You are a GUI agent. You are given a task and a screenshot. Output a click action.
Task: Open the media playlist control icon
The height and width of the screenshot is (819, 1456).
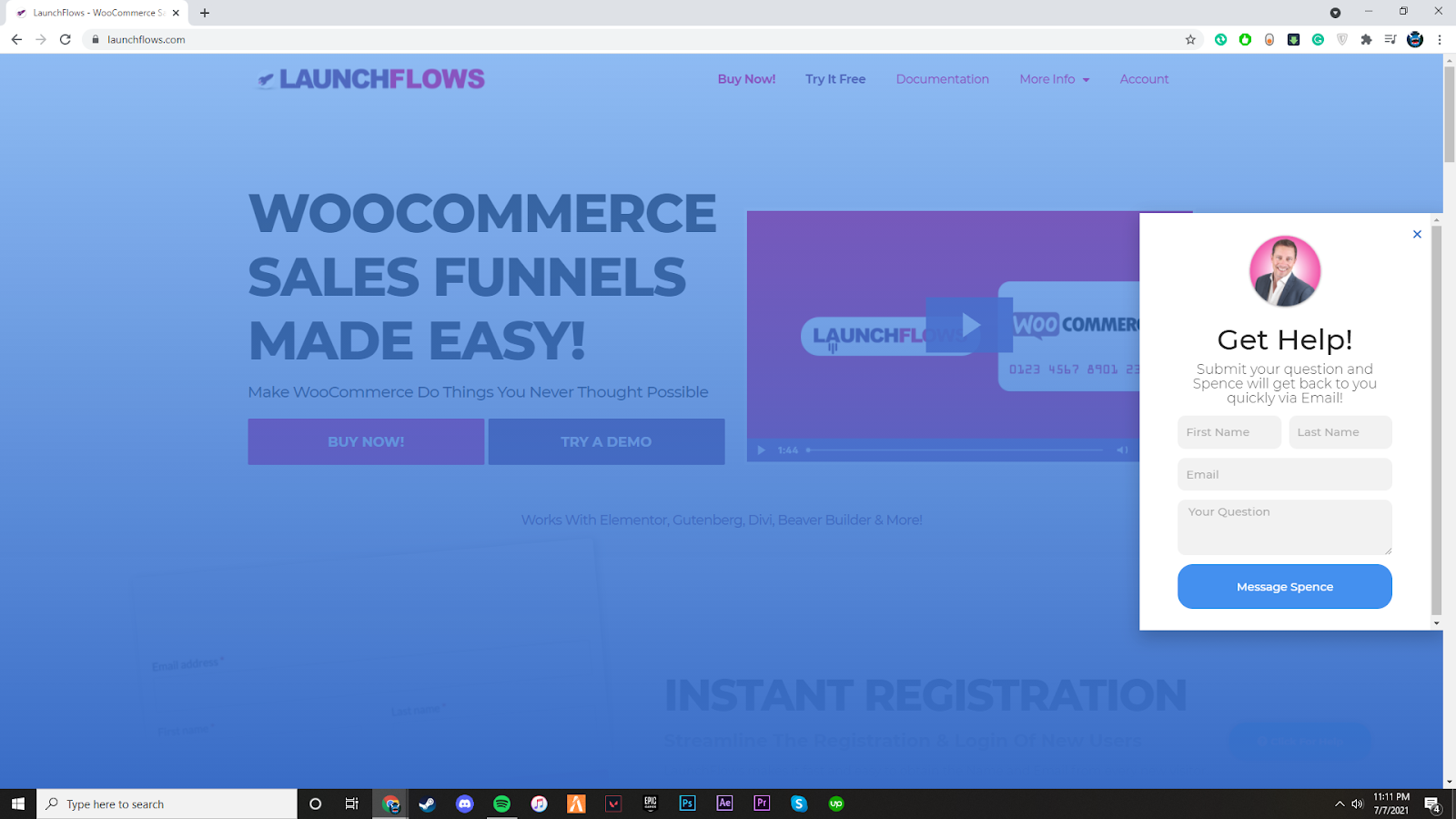pos(1390,39)
